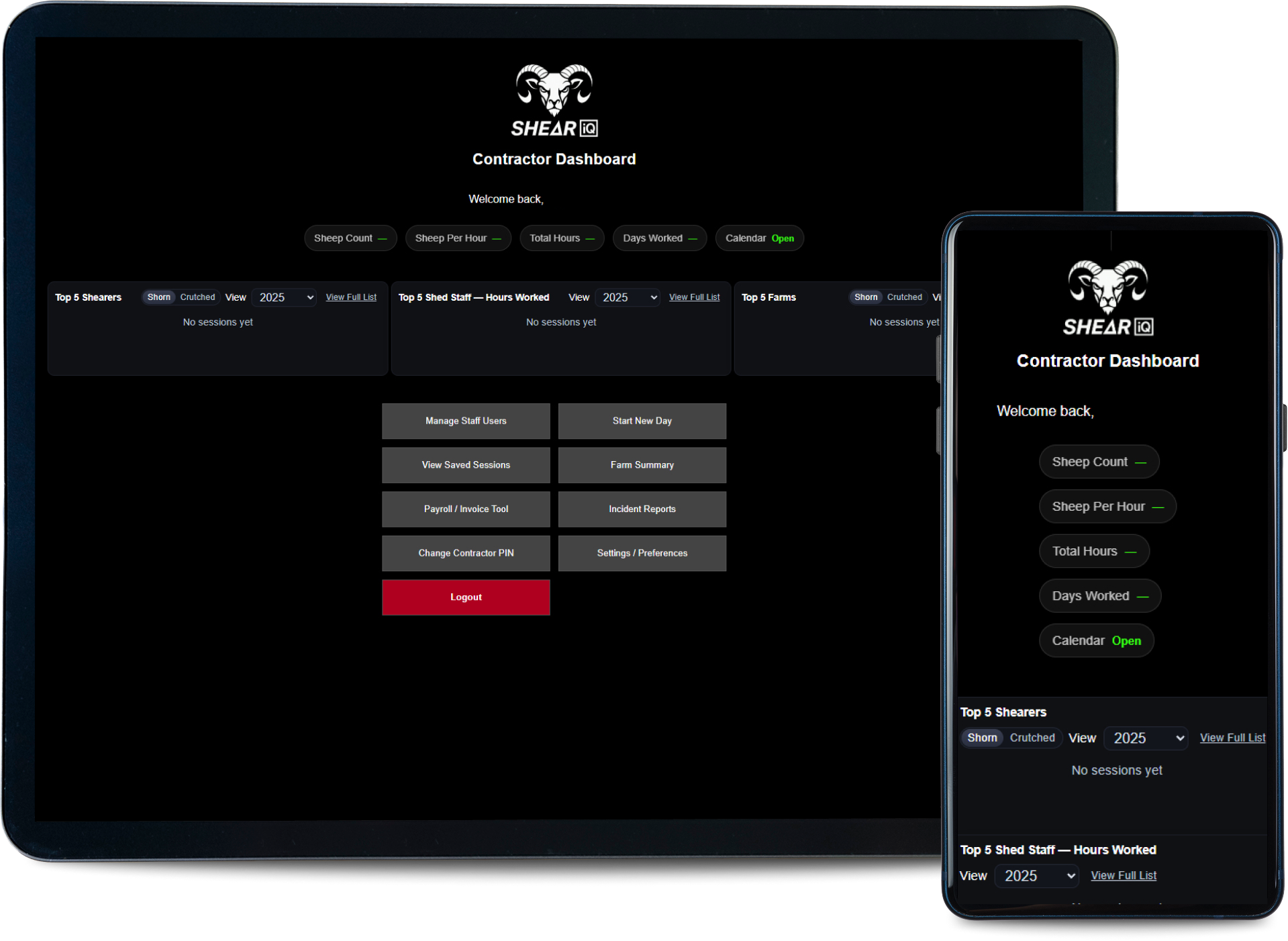Go to Incident Reports
Image resolution: width=1288 pixels, height=941 pixels.
point(642,509)
